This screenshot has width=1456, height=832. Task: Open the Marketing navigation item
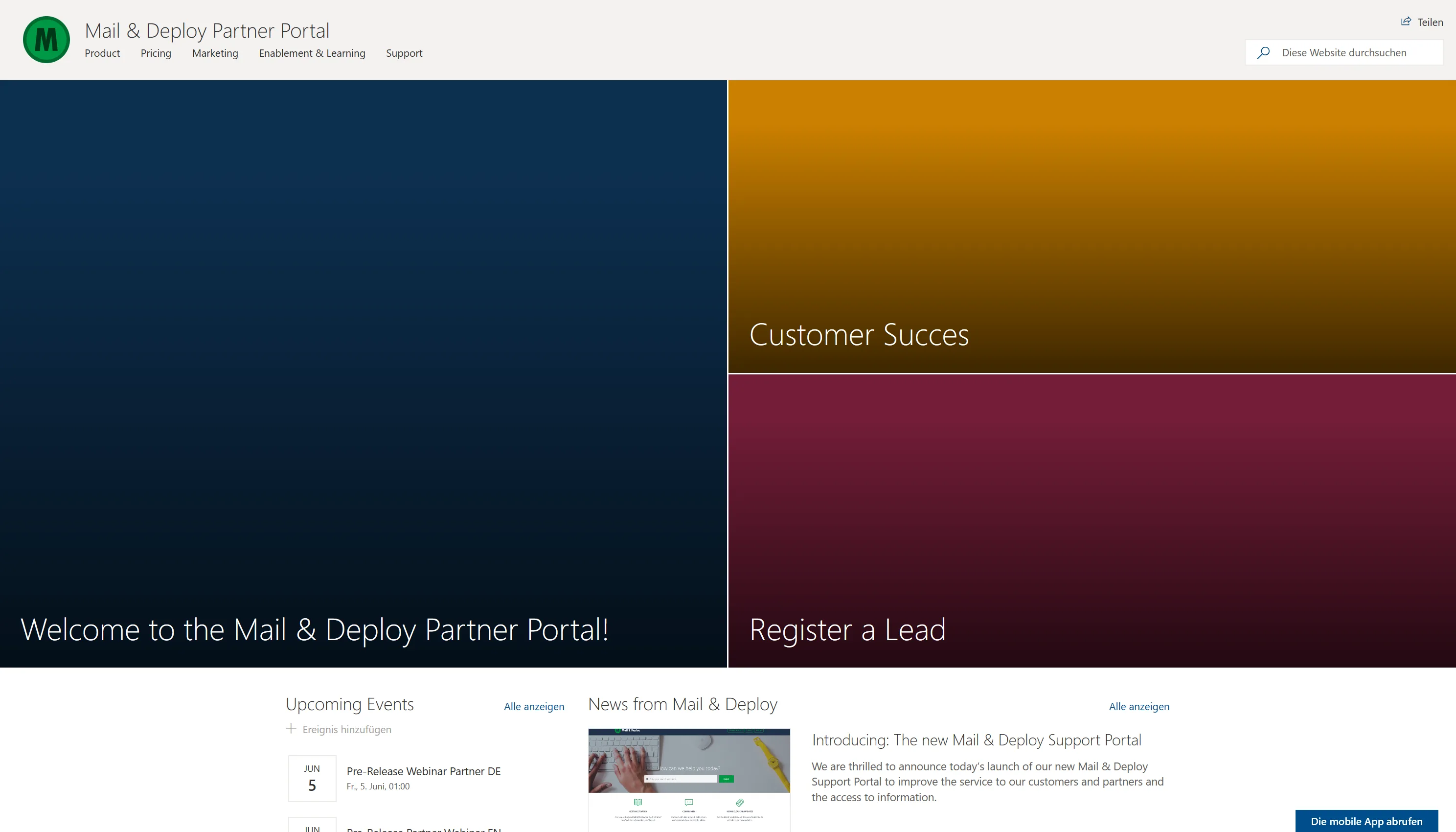click(215, 53)
